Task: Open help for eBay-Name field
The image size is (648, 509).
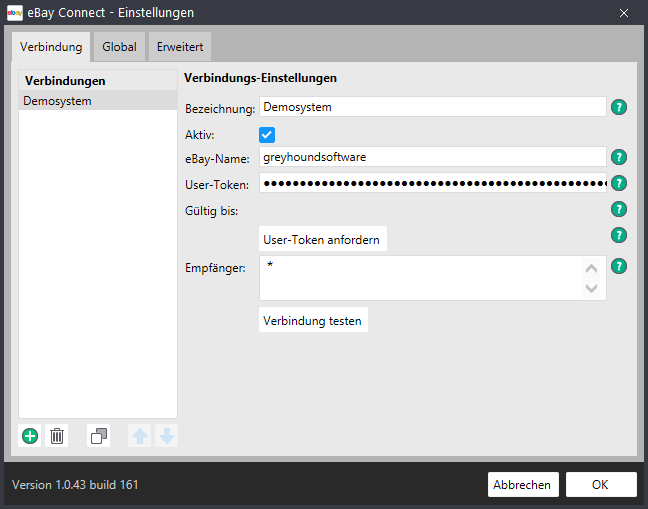Action: pos(619,157)
